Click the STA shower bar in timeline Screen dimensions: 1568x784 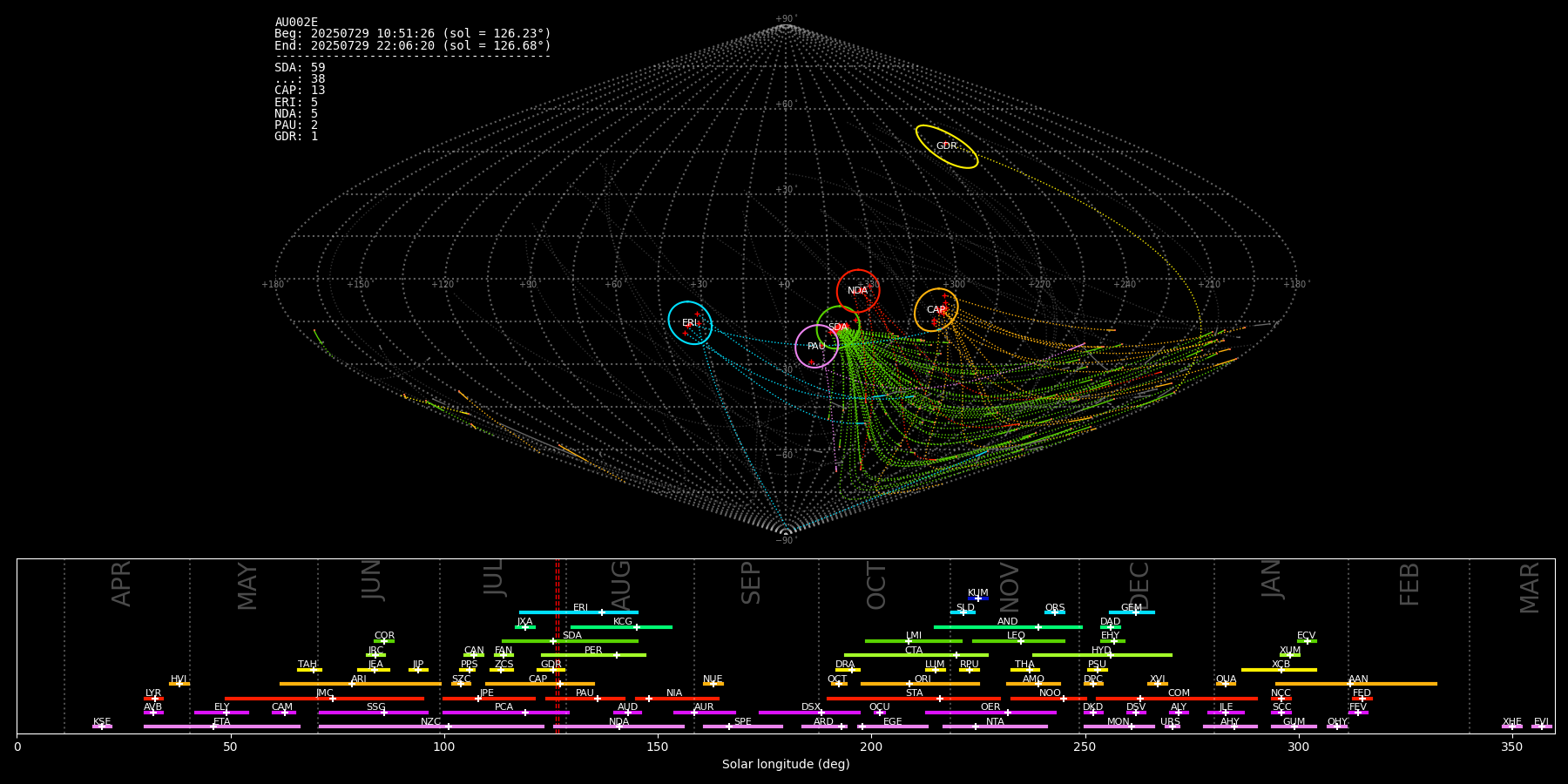click(914, 698)
